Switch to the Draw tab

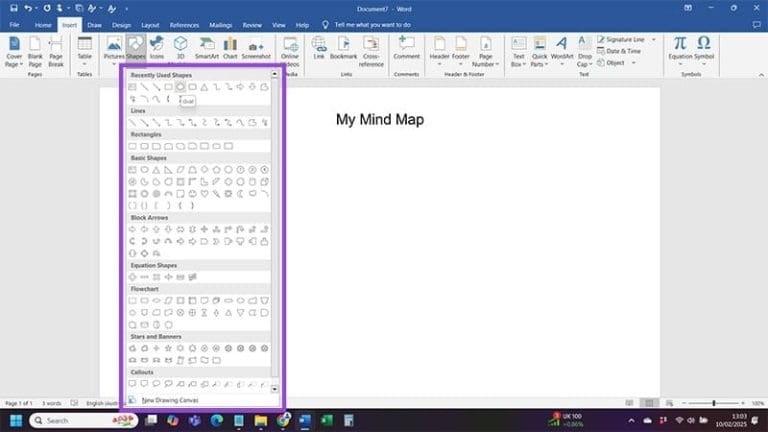coord(95,25)
